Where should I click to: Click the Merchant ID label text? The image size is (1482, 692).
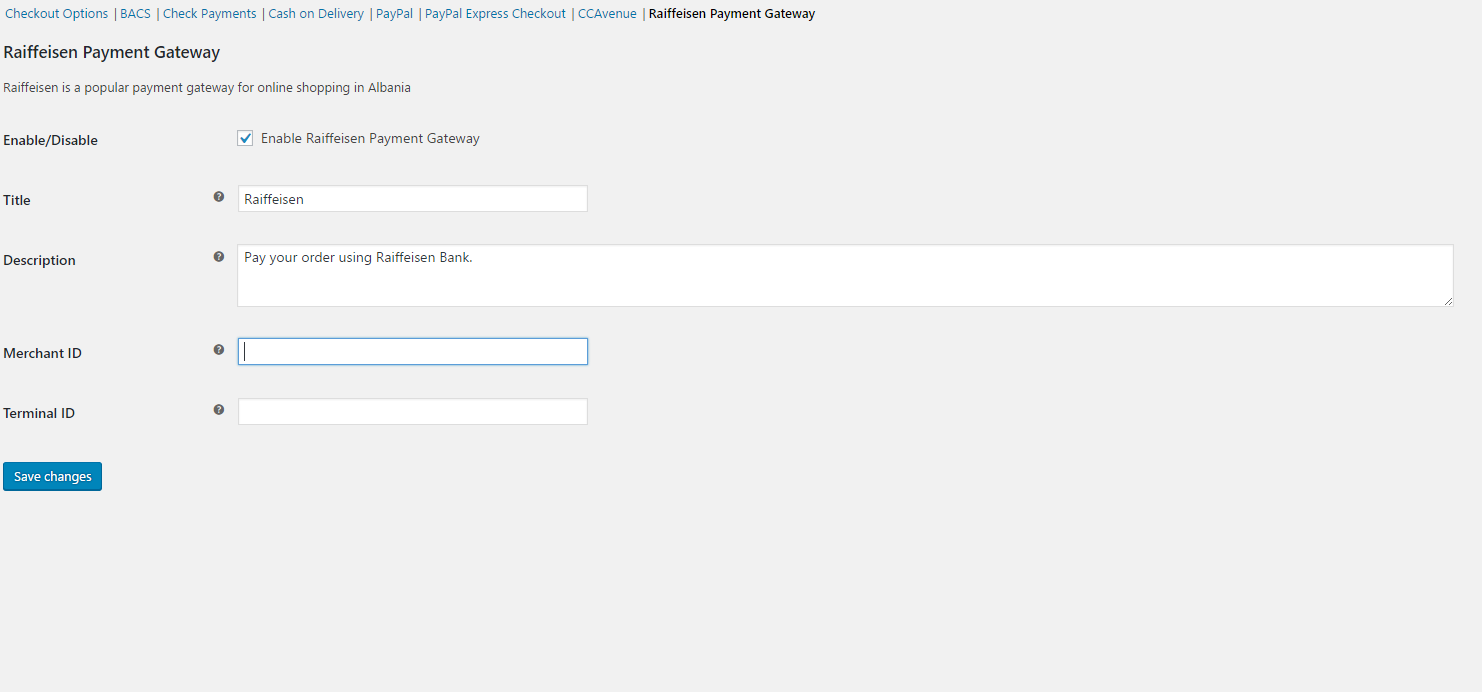[42, 353]
